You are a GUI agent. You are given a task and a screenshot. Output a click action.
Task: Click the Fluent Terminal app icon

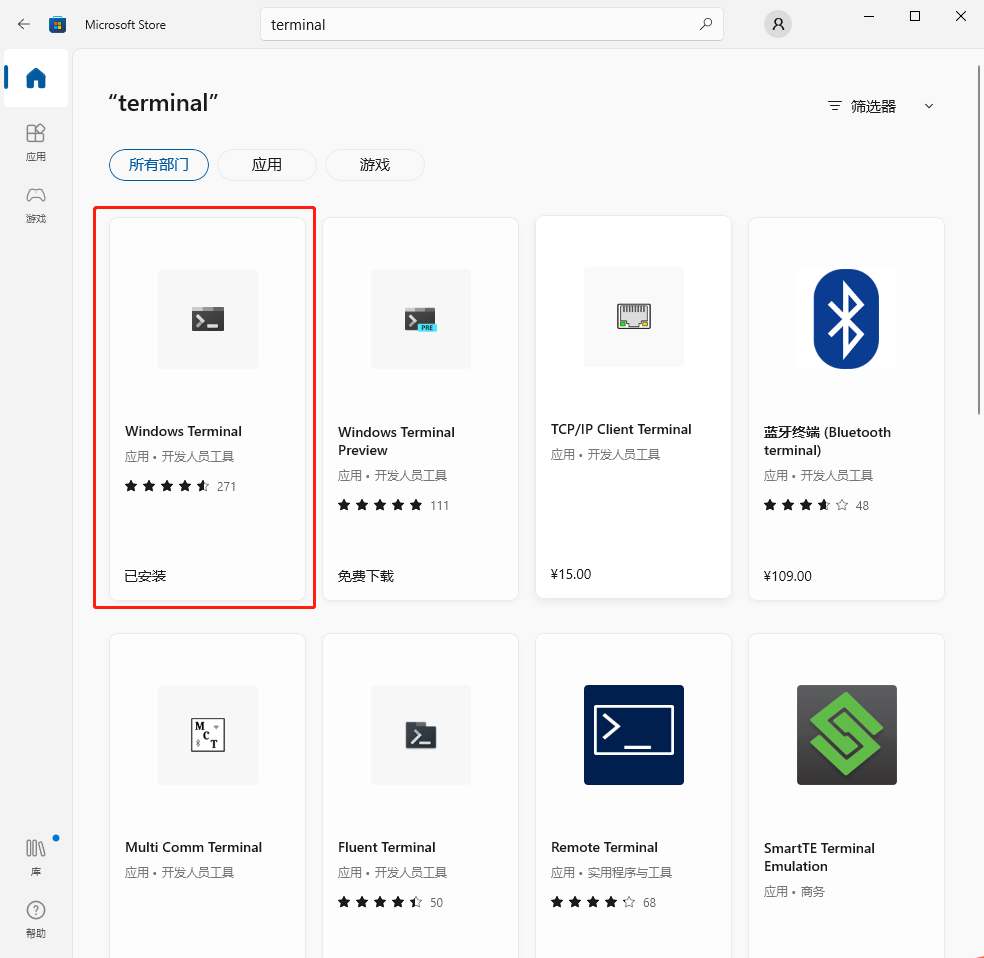coord(420,735)
